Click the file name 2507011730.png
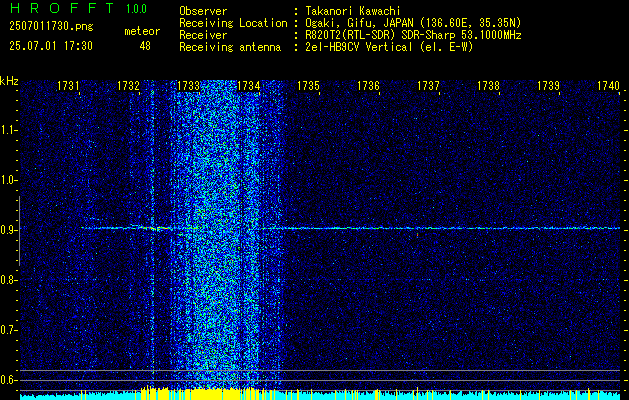This screenshot has height=400, width=629. (51, 27)
